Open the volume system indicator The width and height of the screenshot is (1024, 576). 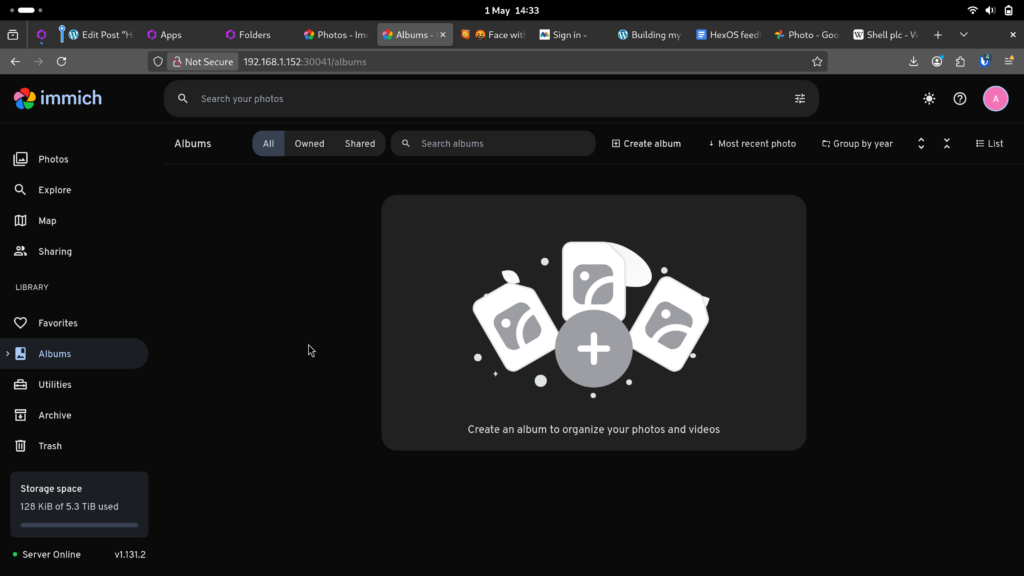point(990,10)
